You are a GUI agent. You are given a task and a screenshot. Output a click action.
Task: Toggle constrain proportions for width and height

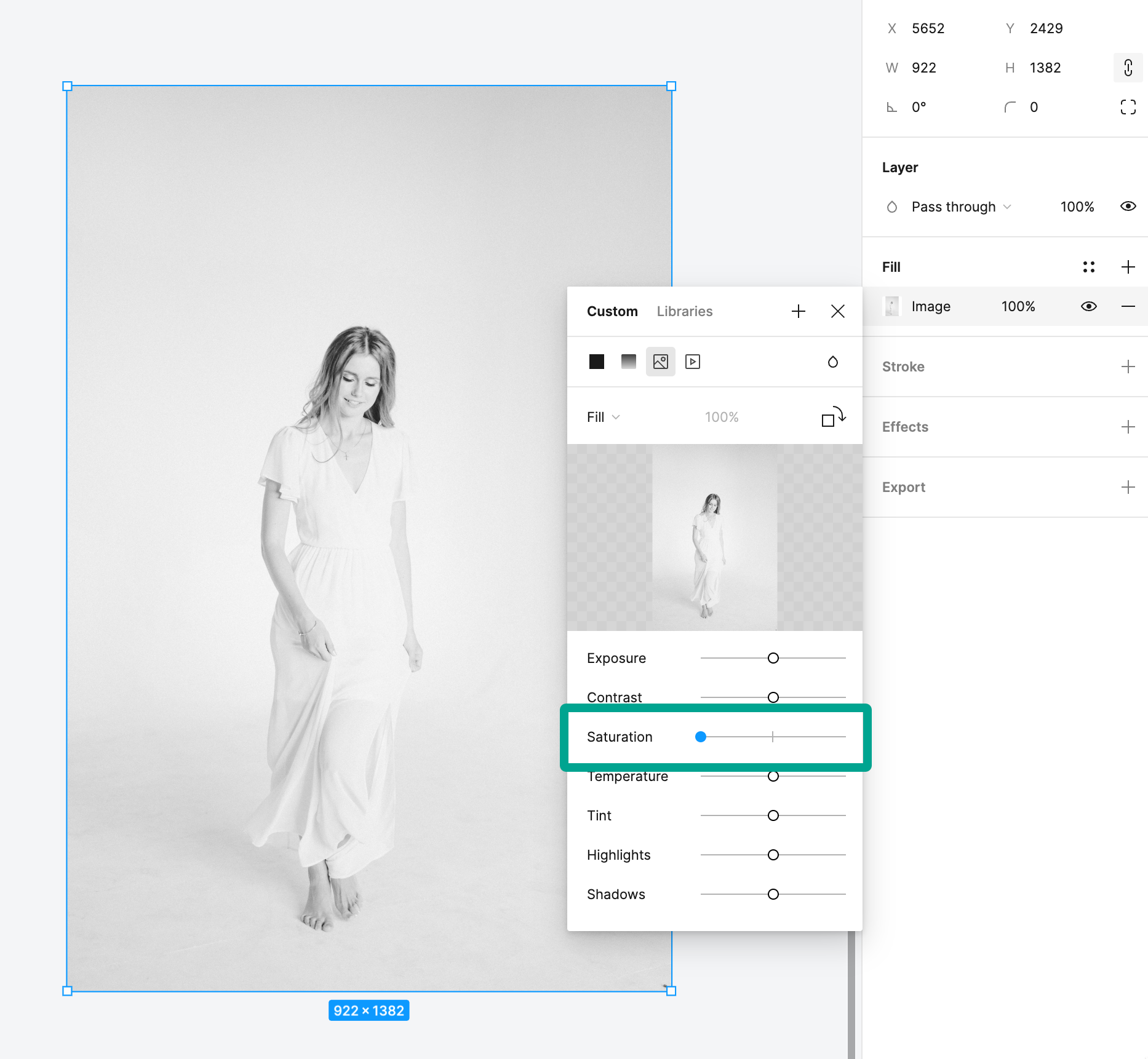(1128, 68)
